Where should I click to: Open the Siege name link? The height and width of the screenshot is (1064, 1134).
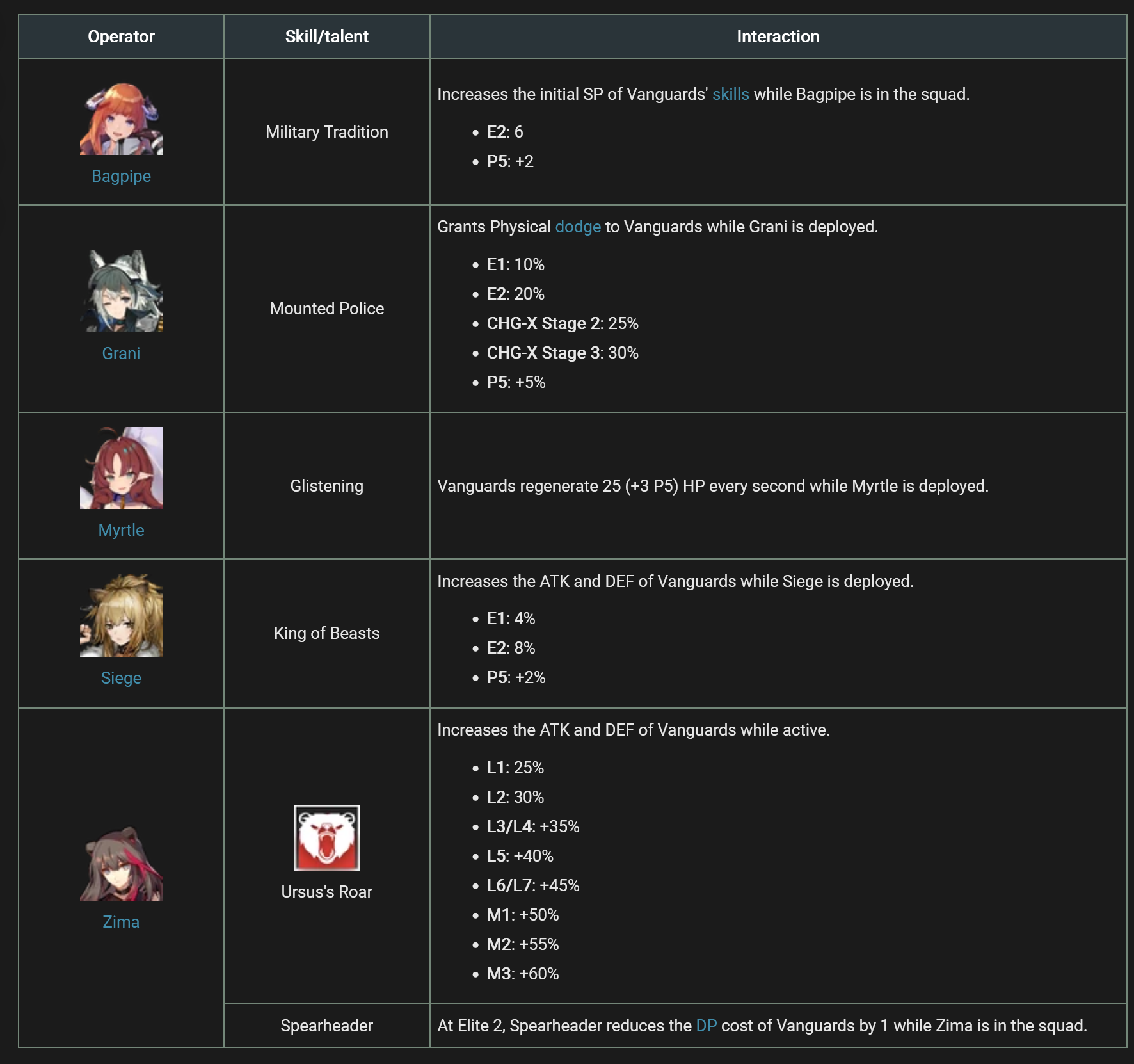tap(121, 678)
